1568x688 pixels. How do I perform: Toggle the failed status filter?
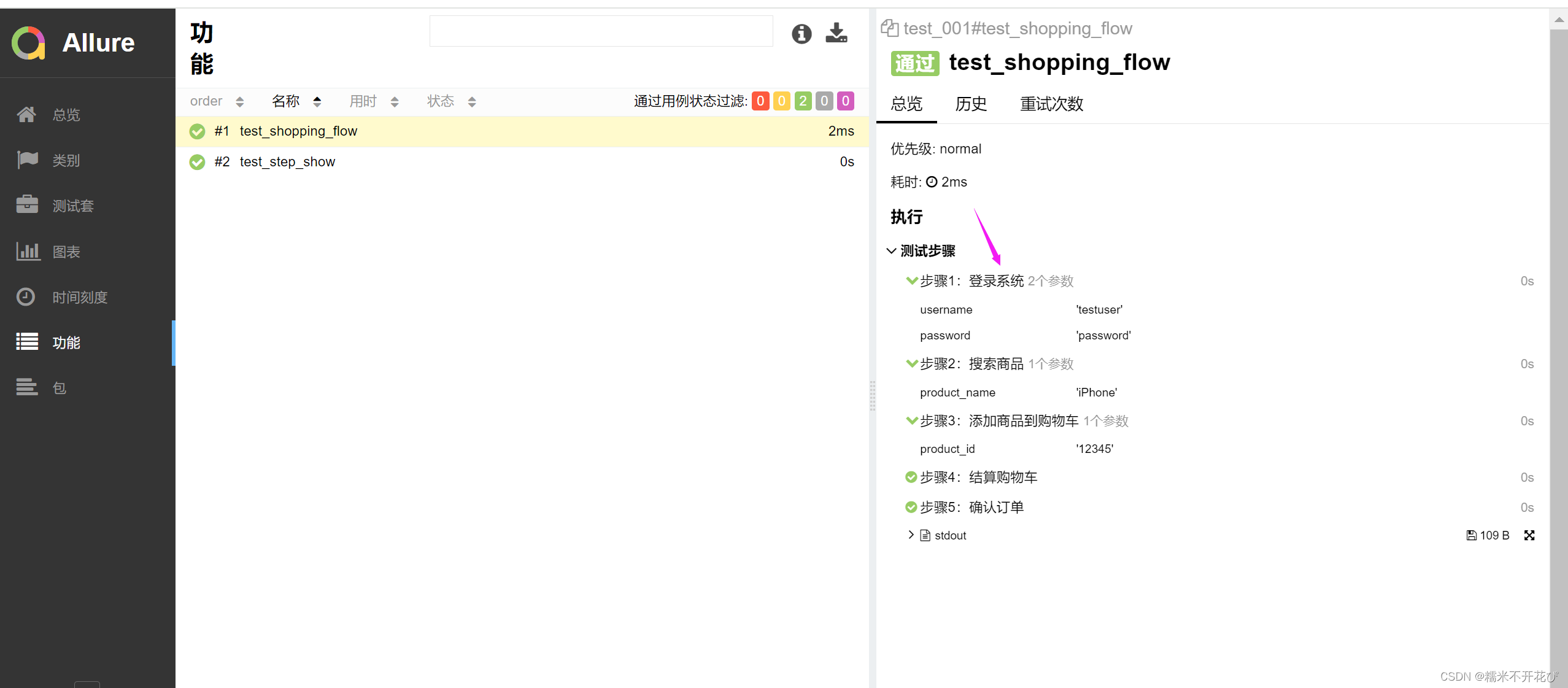(x=761, y=101)
